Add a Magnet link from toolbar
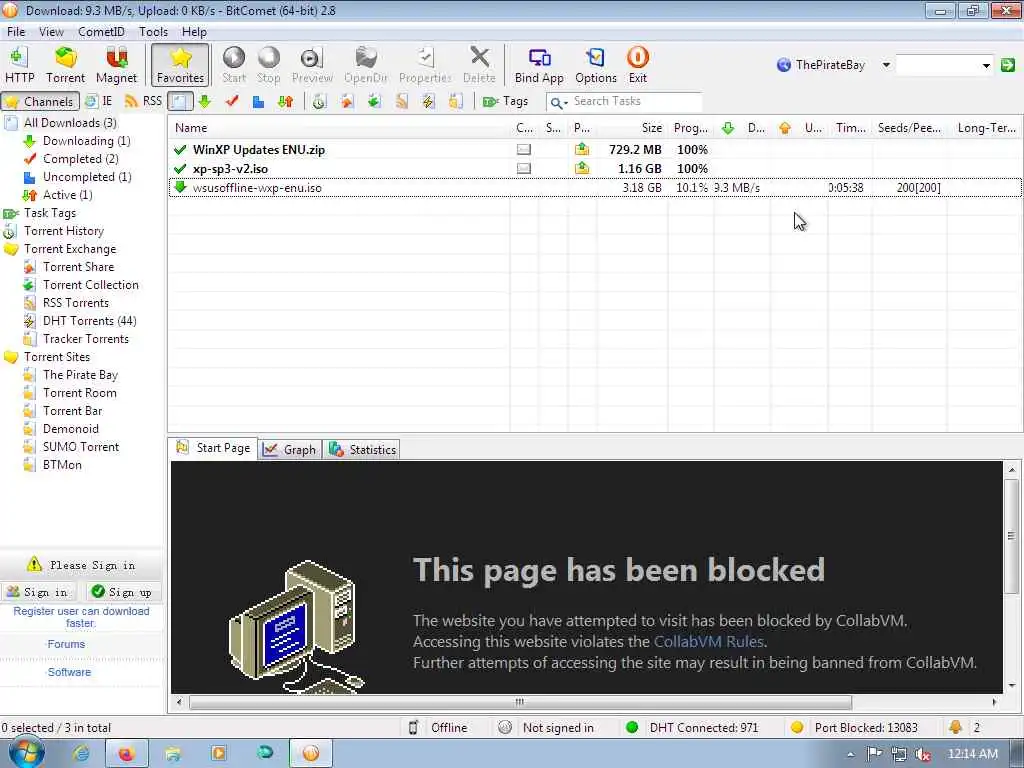Screen dimensions: 1024x768 [116, 65]
